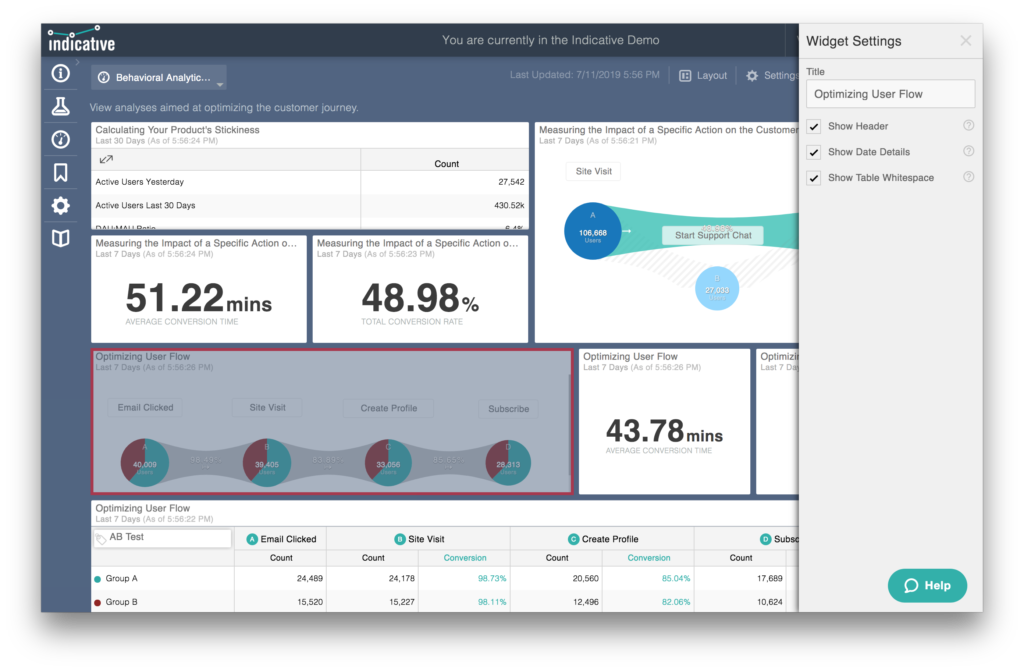The height and width of the screenshot is (671, 1024).
Task: Open the 43.78 mins average conversion time widget
Action: (664, 421)
